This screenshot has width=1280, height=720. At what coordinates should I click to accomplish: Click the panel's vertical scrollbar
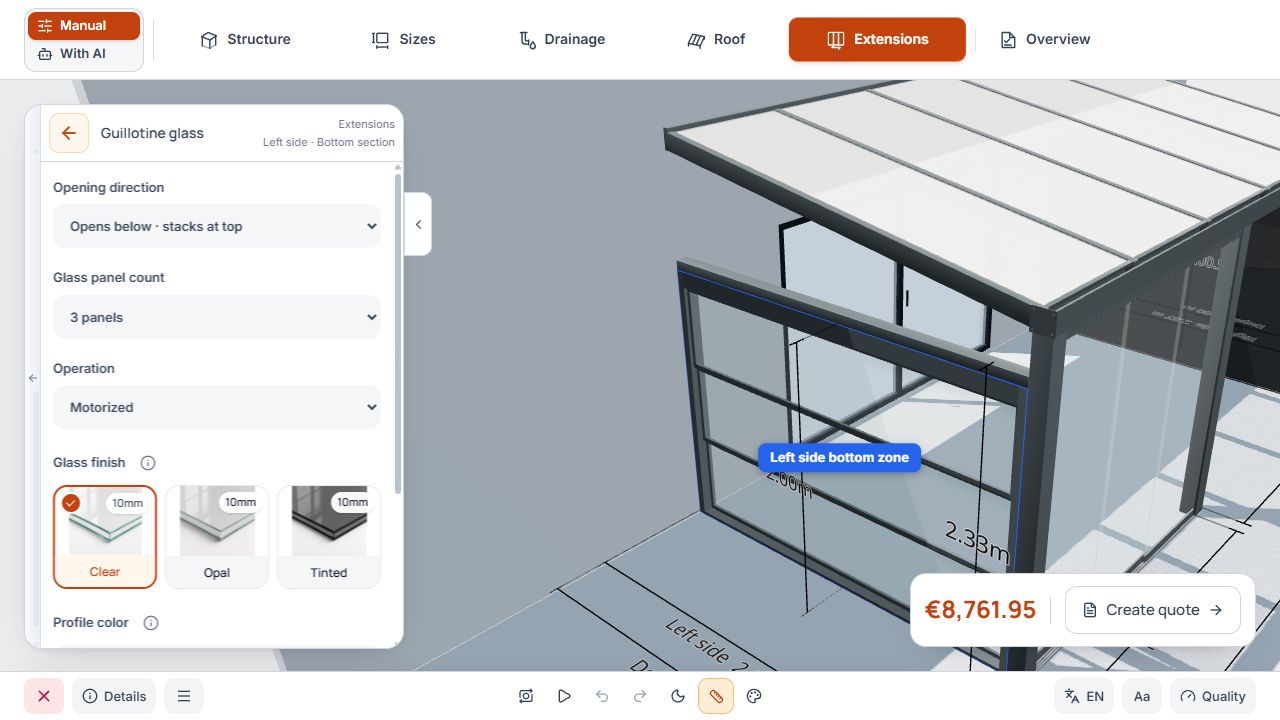(x=398, y=335)
